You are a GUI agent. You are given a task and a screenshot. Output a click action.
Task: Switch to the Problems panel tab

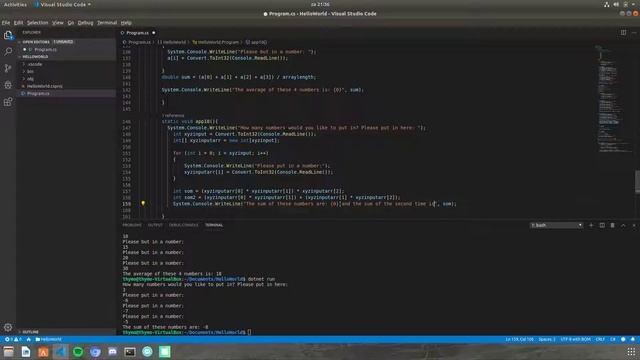pyautogui.click(x=132, y=225)
